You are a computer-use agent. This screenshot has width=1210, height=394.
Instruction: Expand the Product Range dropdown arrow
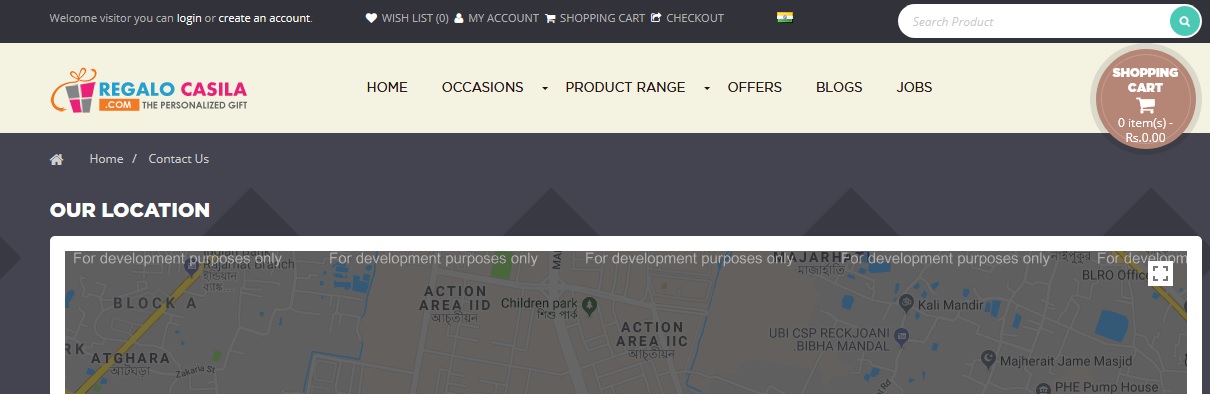point(707,88)
